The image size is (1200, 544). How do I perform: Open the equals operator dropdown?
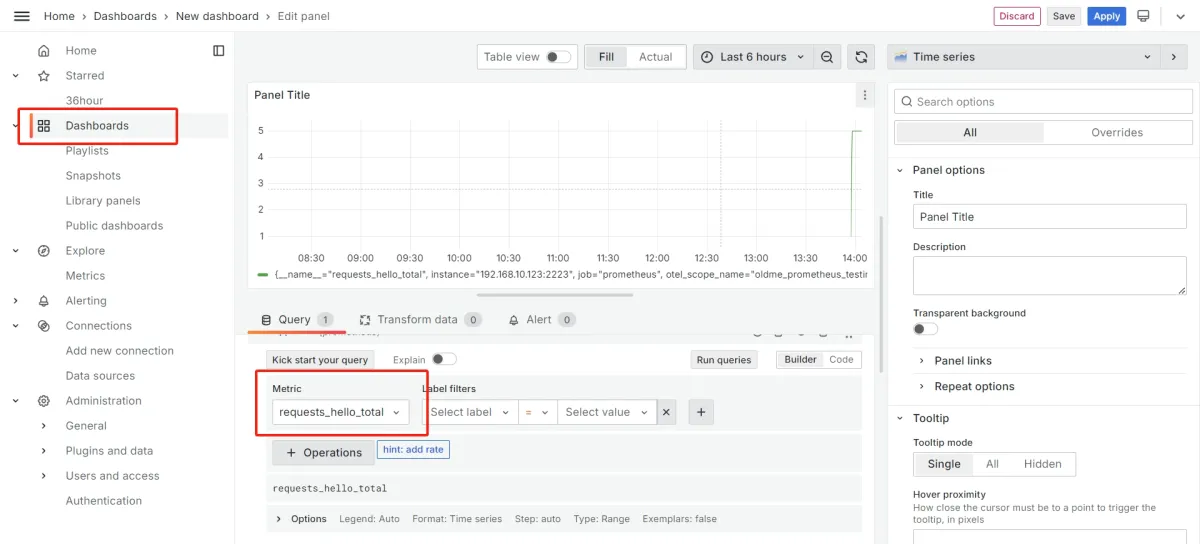point(537,412)
